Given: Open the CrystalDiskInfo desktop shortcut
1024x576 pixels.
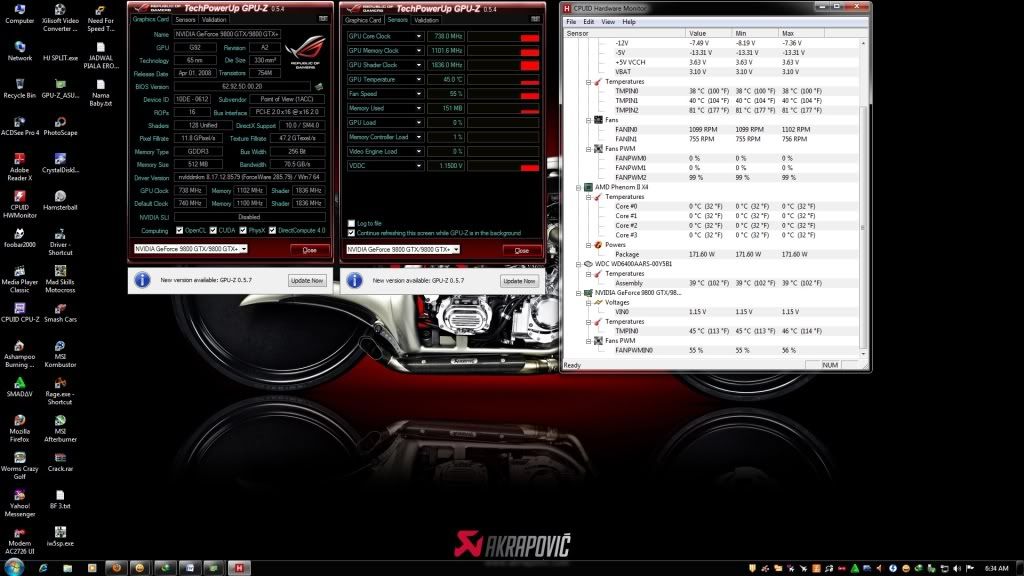Looking at the screenshot, I should (x=60, y=163).
